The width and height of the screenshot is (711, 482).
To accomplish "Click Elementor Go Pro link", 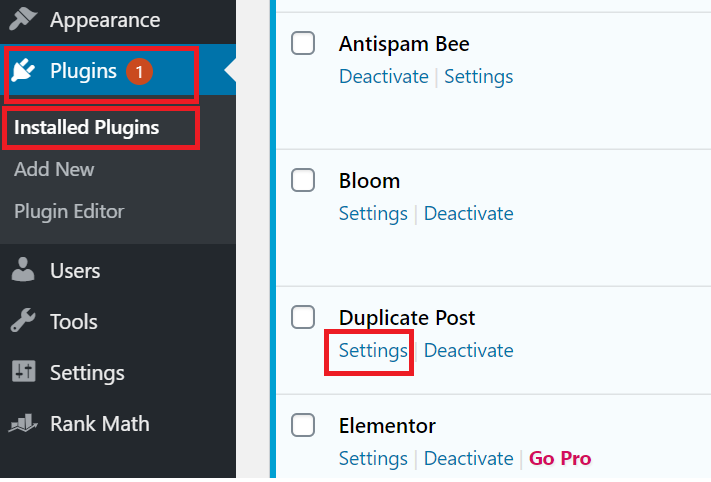I will (x=560, y=459).
